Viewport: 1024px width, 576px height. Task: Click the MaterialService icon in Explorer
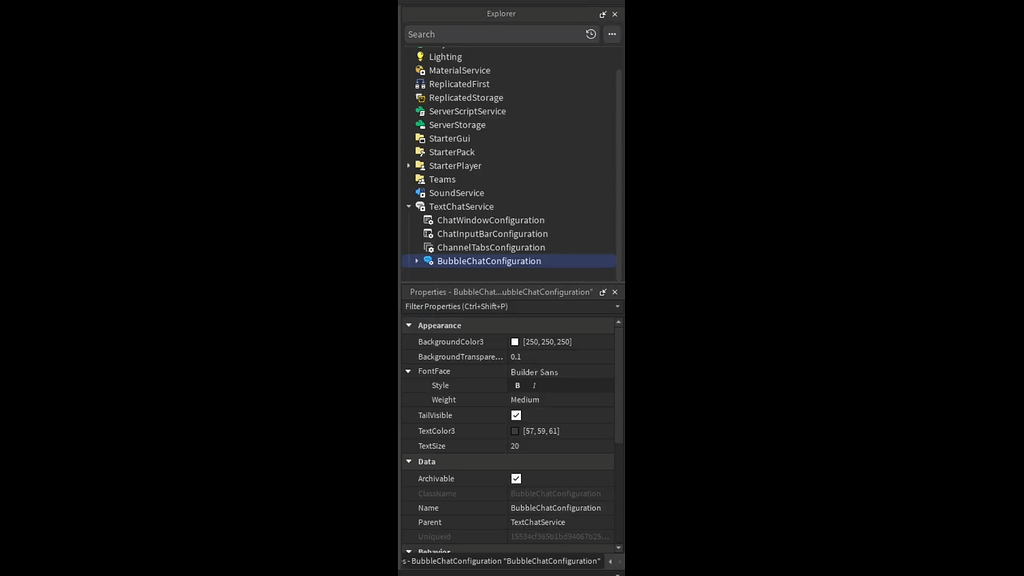421,70
